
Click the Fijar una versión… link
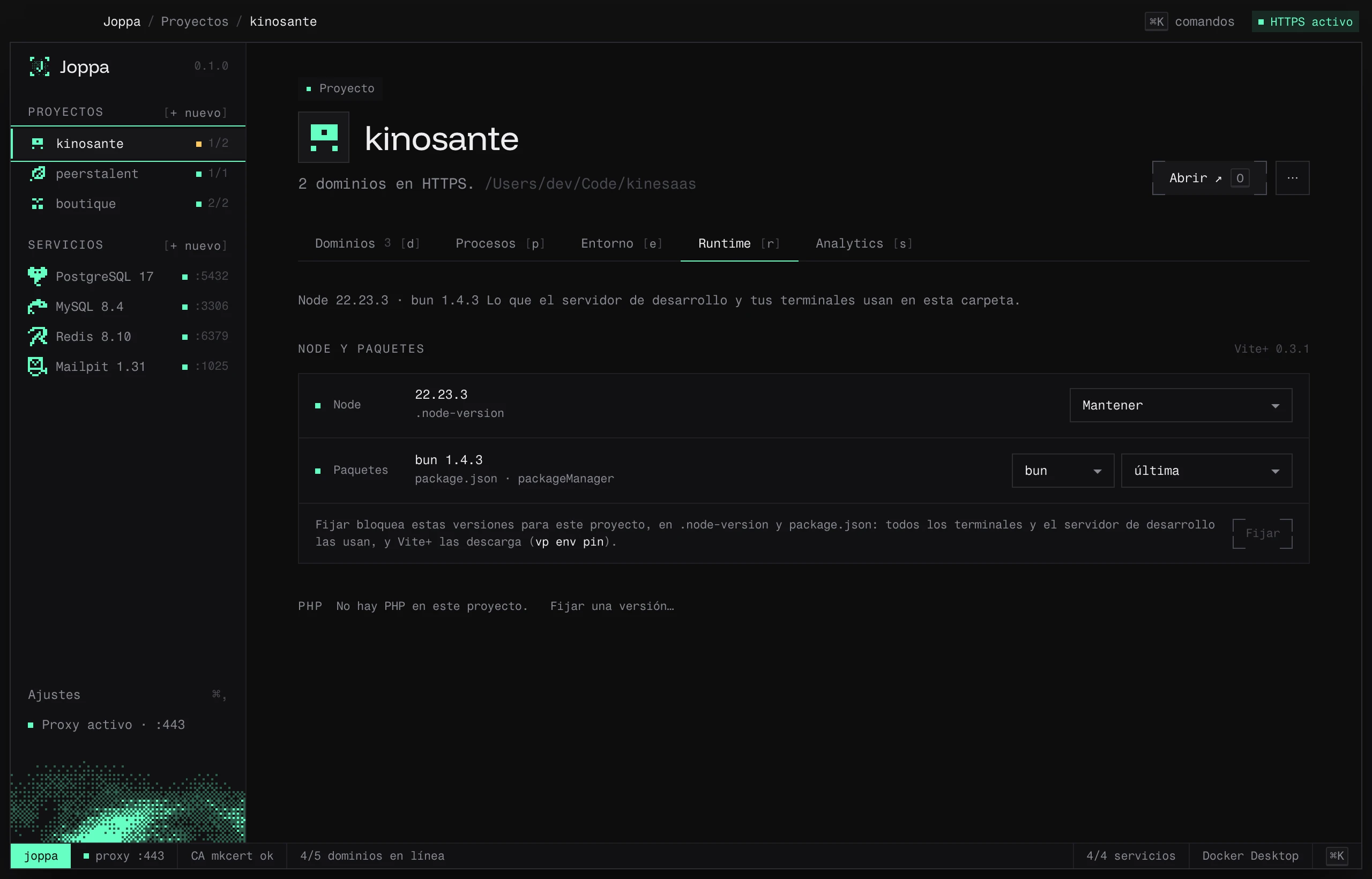612,606
